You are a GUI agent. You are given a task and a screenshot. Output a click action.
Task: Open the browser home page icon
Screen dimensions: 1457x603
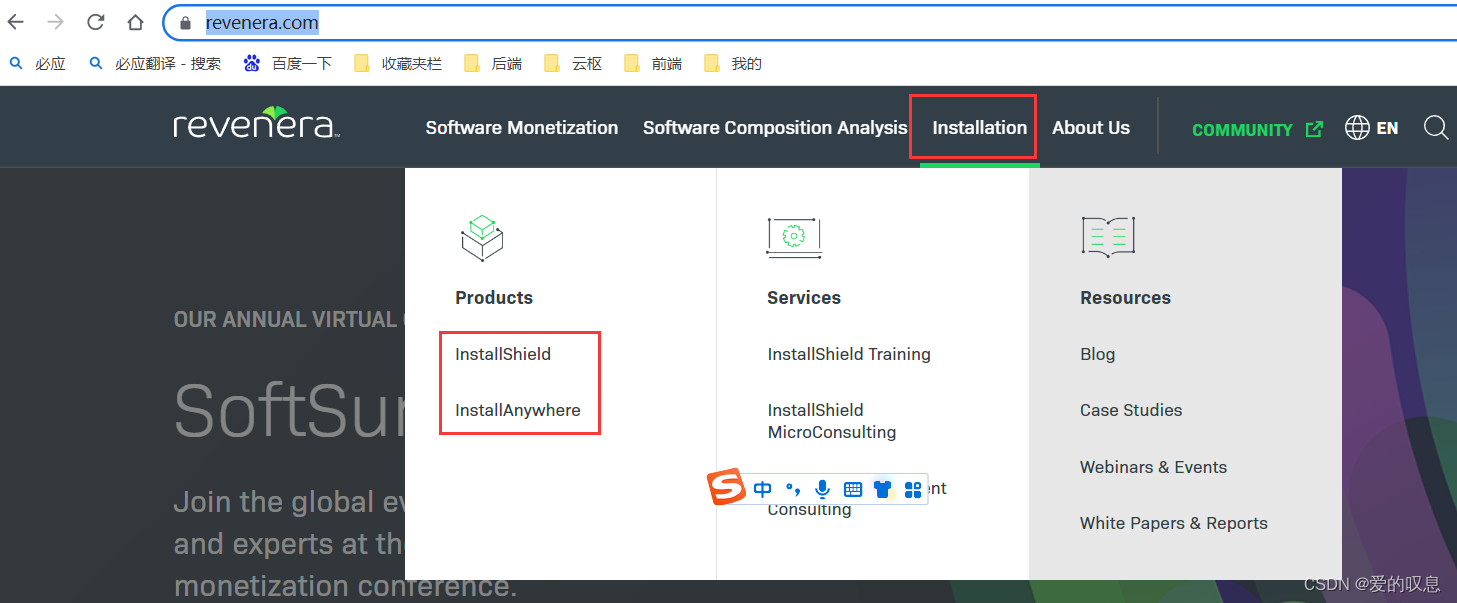pos(135,22)
